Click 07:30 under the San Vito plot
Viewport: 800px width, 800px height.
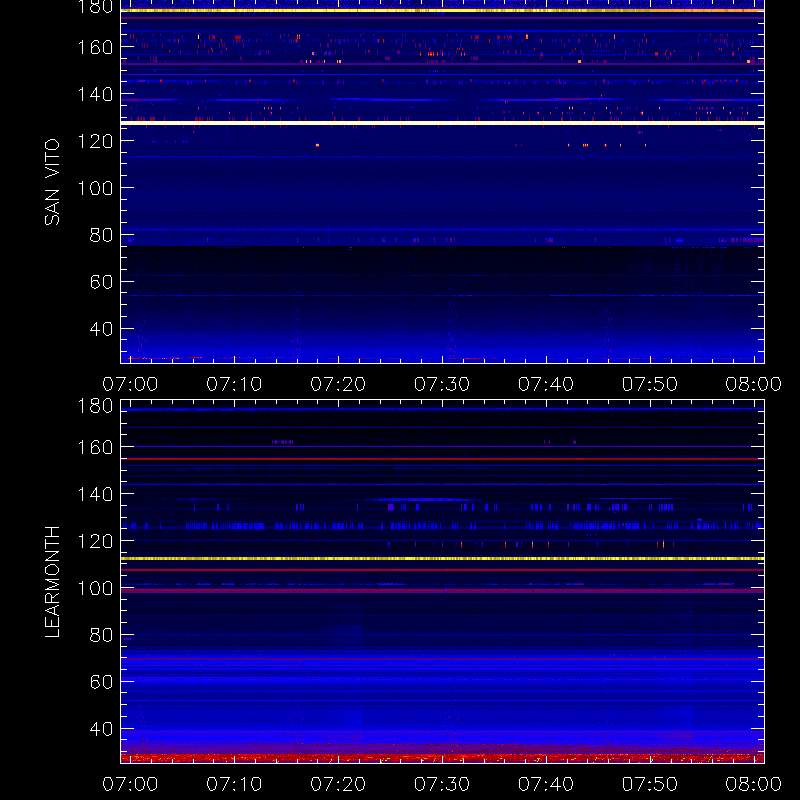click(x=442, y=384)
